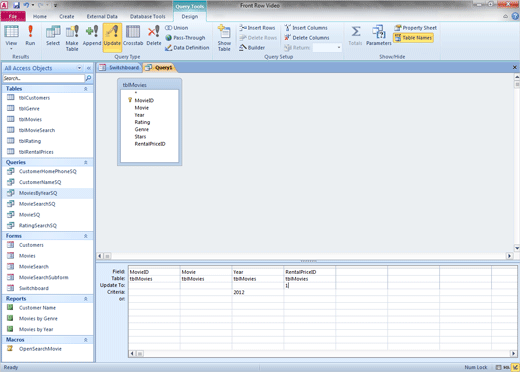Screen dimensions: 520x372
Task: Open the Help question mark icon
Action: click(x=515, y=16)
